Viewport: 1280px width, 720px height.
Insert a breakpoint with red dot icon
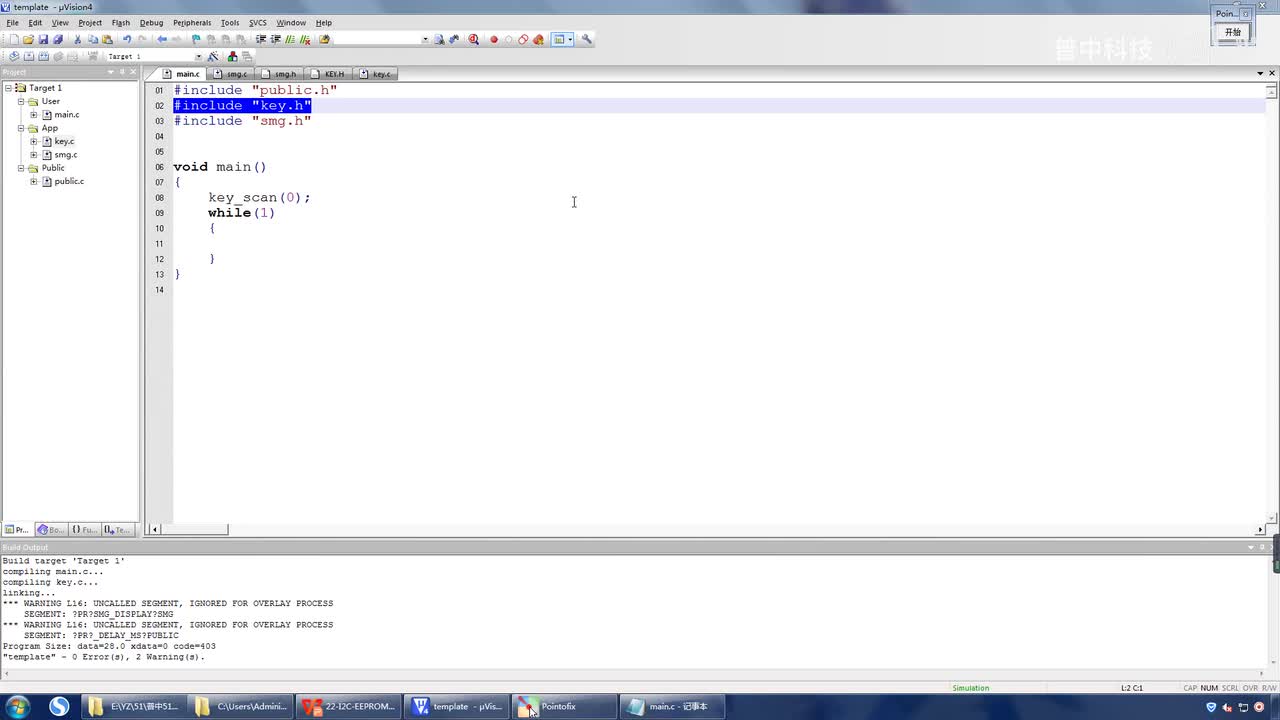493,40
